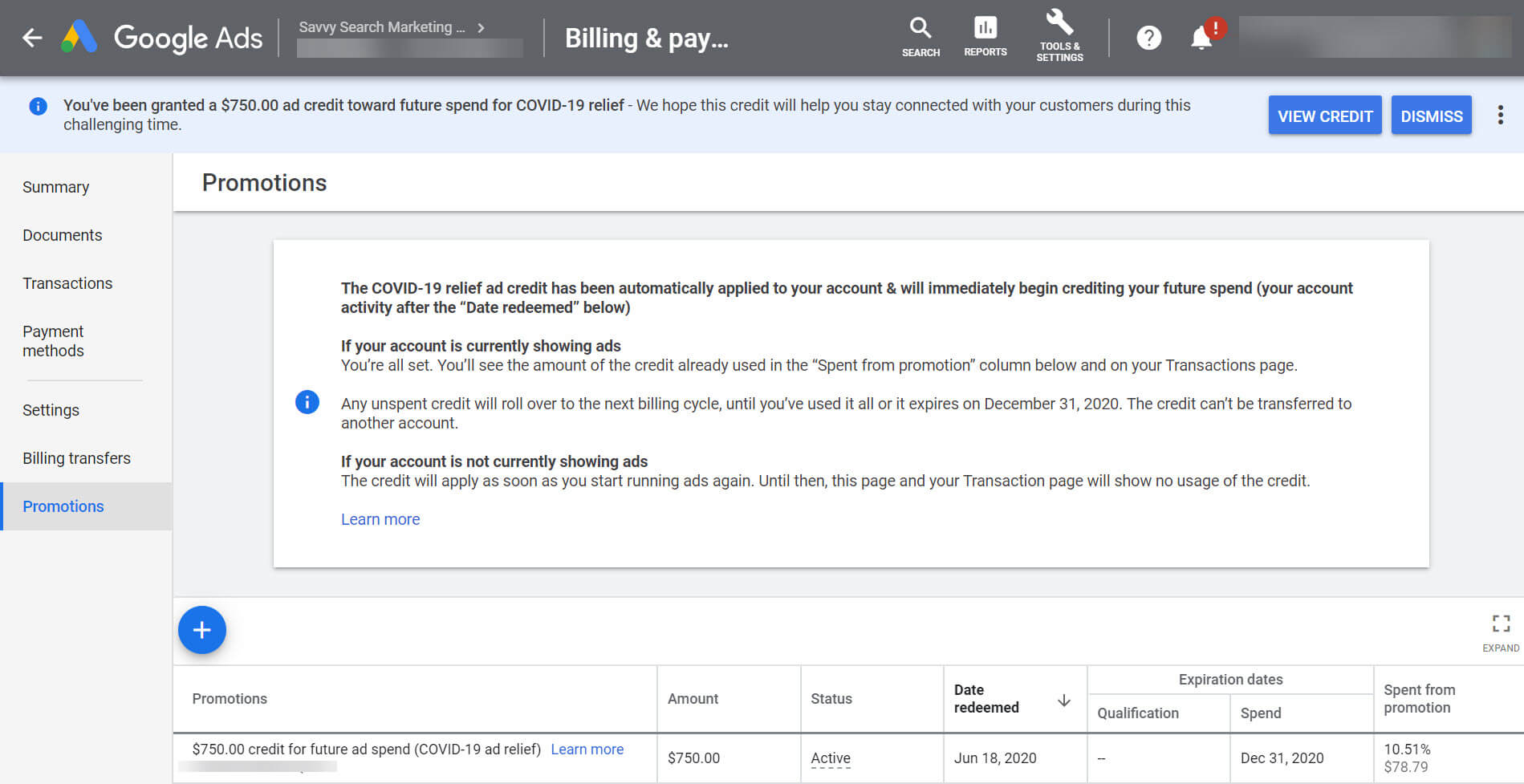
Task: Click the back arrow next to Google Ads logo
Action: [30, 38]
